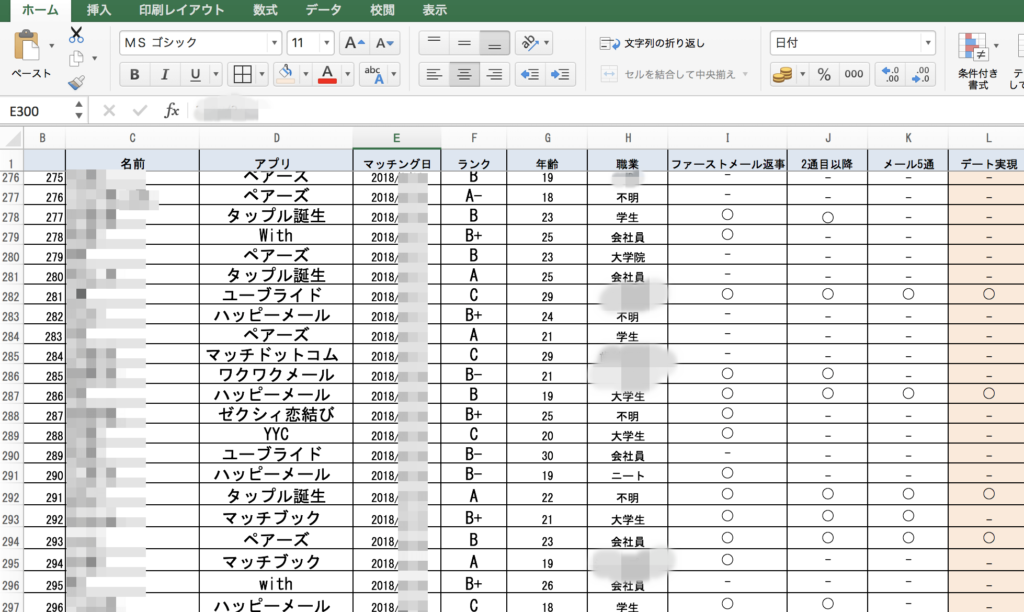Click the ゼクシィ恋結び cell
This screenshot has width=1024, height=612.
[x=276, y=415]
